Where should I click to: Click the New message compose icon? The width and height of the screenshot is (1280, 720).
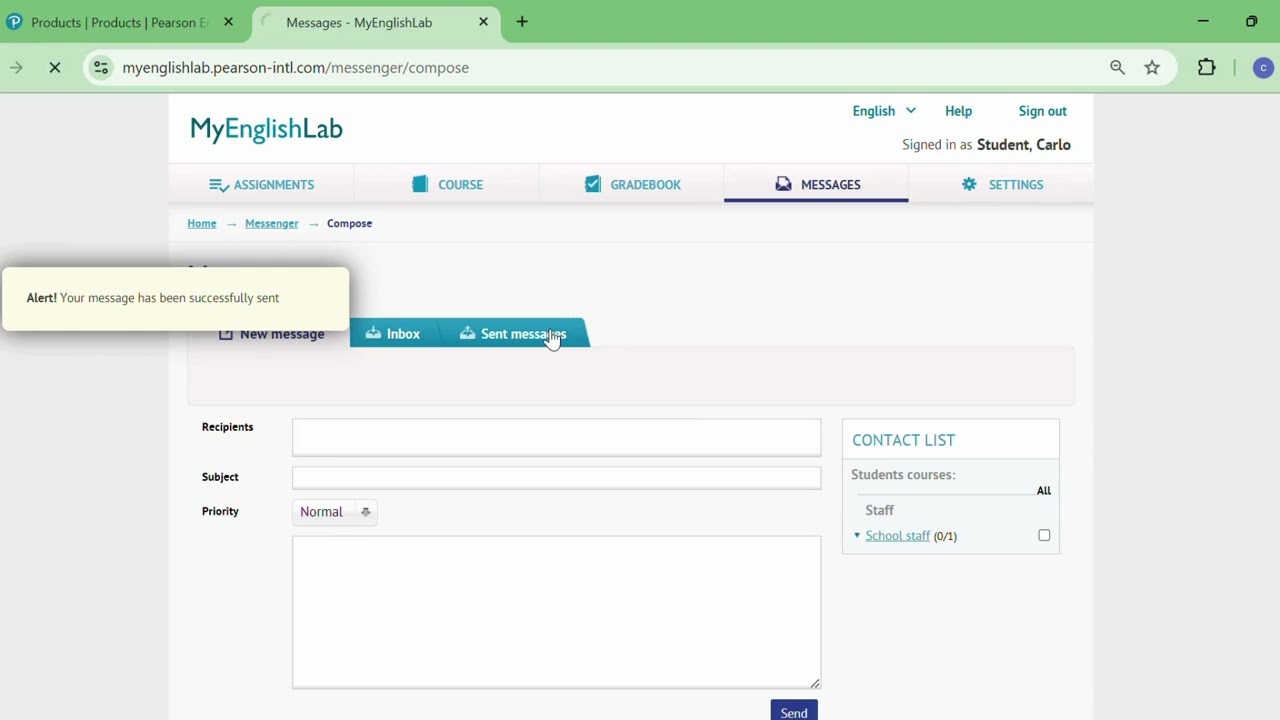coord(226,333)
